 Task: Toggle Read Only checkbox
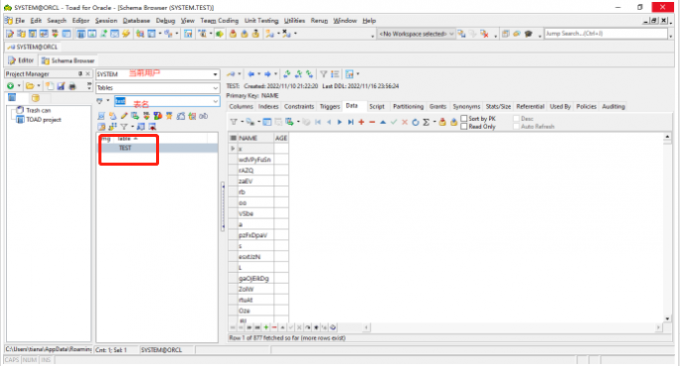click(464, 127)
